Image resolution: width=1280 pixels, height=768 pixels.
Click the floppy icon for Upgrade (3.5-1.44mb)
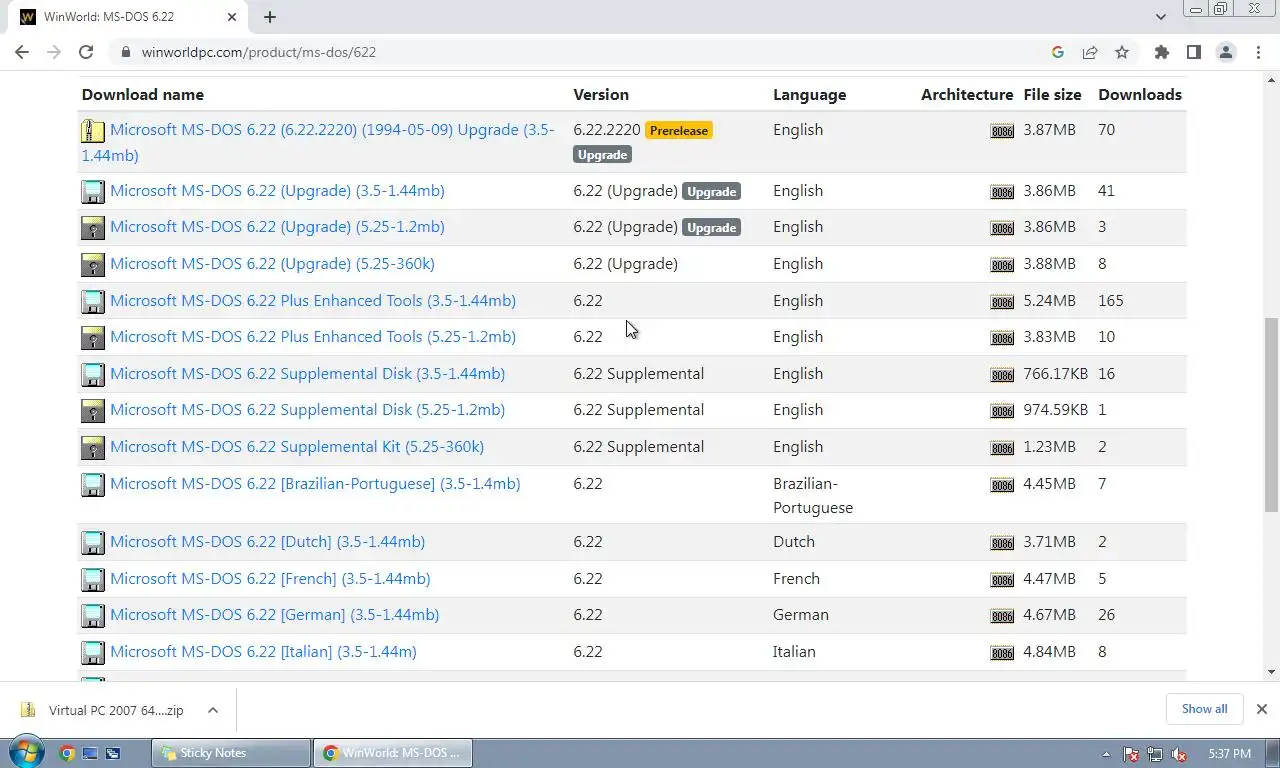[x=93, y=191]
